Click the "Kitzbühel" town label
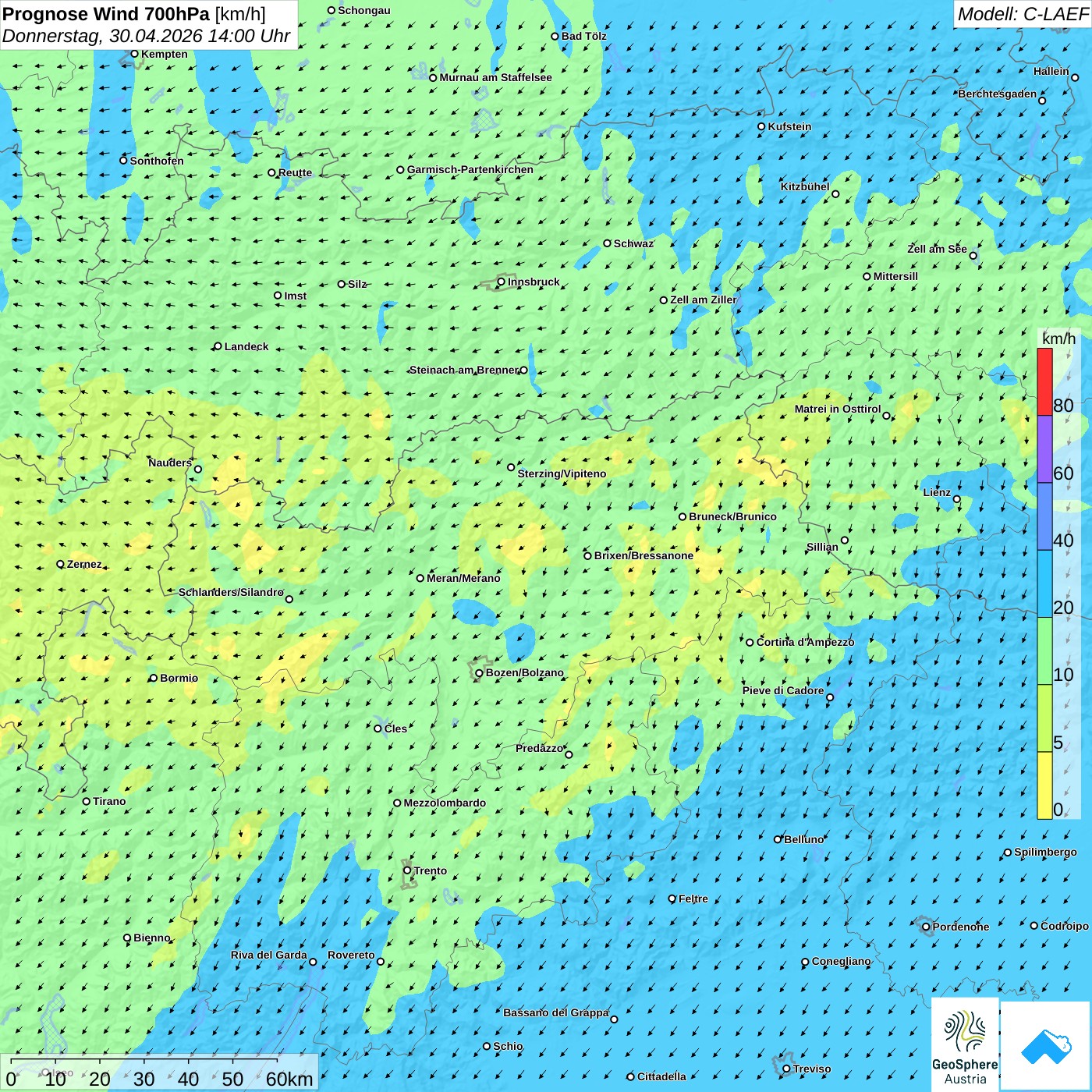This screenshot has height=1092, width=1092. [x=805, y=186]
